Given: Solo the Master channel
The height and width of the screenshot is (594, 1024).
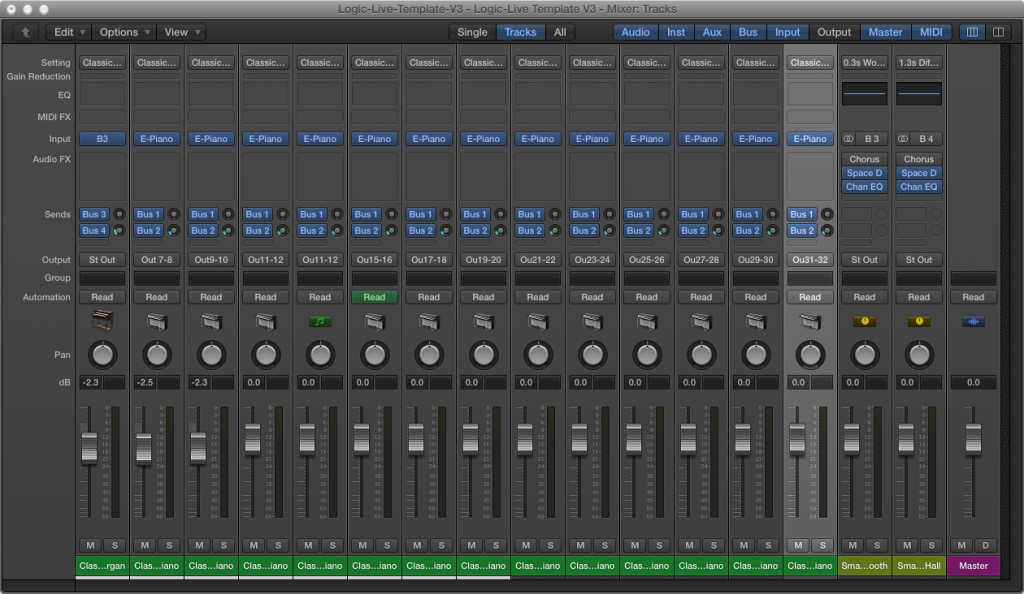Looking at the screenshot, I should (984, 545).
